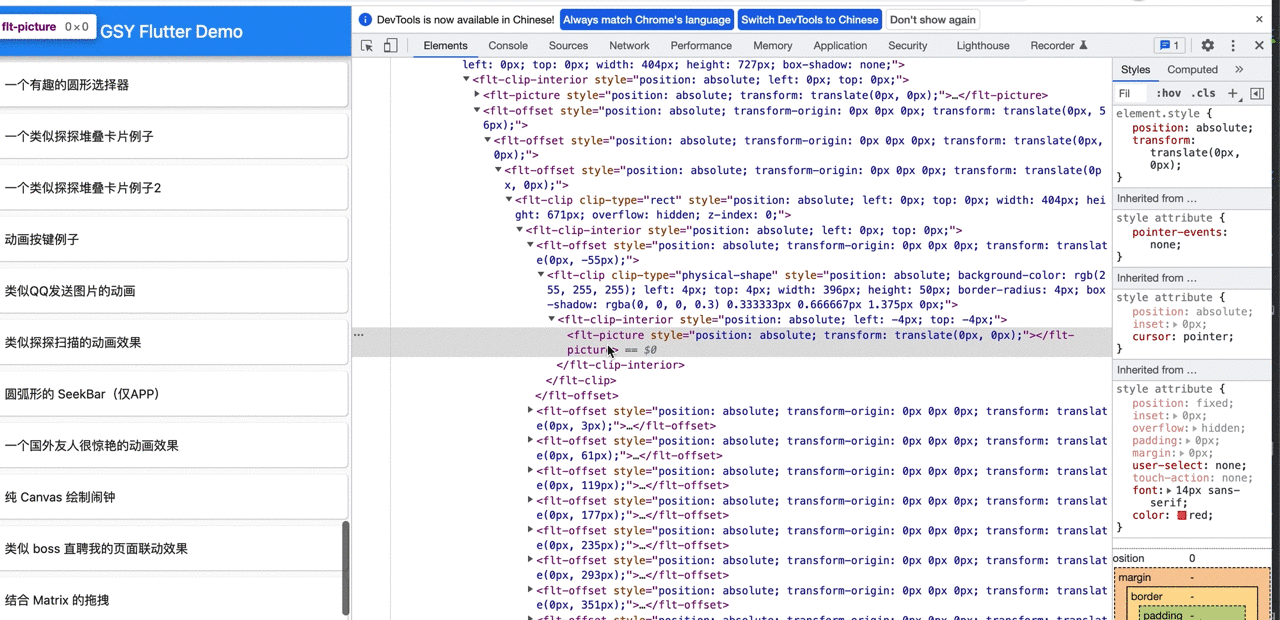
Task: Dismiss the DevTools language notification bar
Action: [1259, 19]
